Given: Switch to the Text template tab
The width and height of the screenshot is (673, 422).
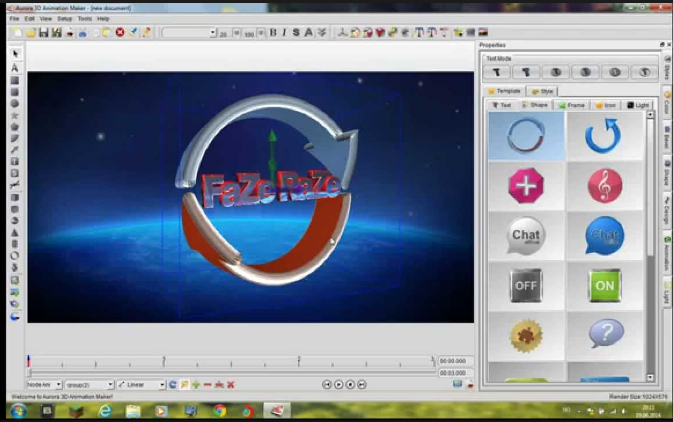Looking at the screenshot, I should (502, 105).
